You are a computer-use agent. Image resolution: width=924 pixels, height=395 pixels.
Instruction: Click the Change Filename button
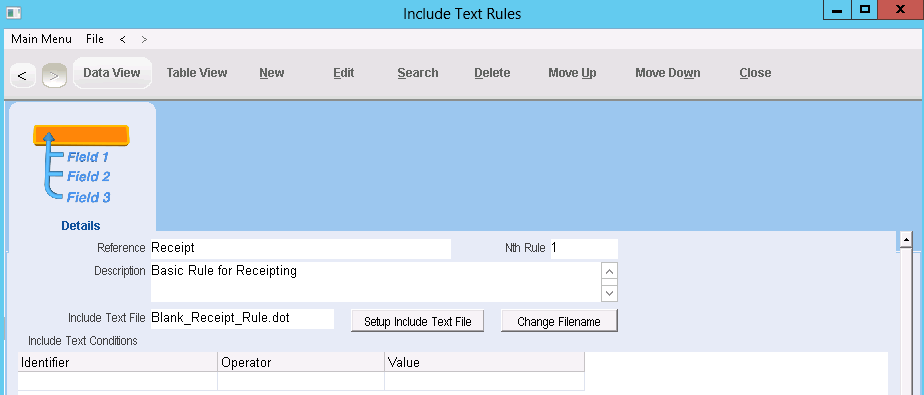pyautogui.click(x=559, y=321)
